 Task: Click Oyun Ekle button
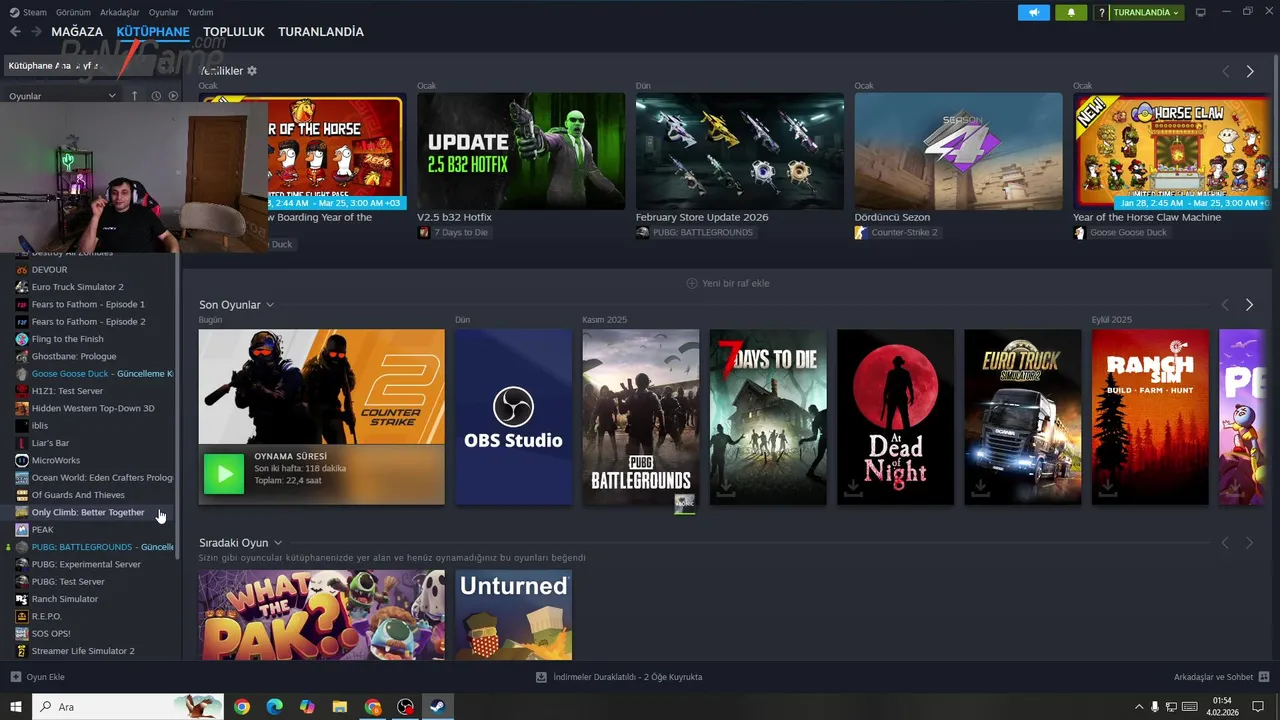[37, 677]
